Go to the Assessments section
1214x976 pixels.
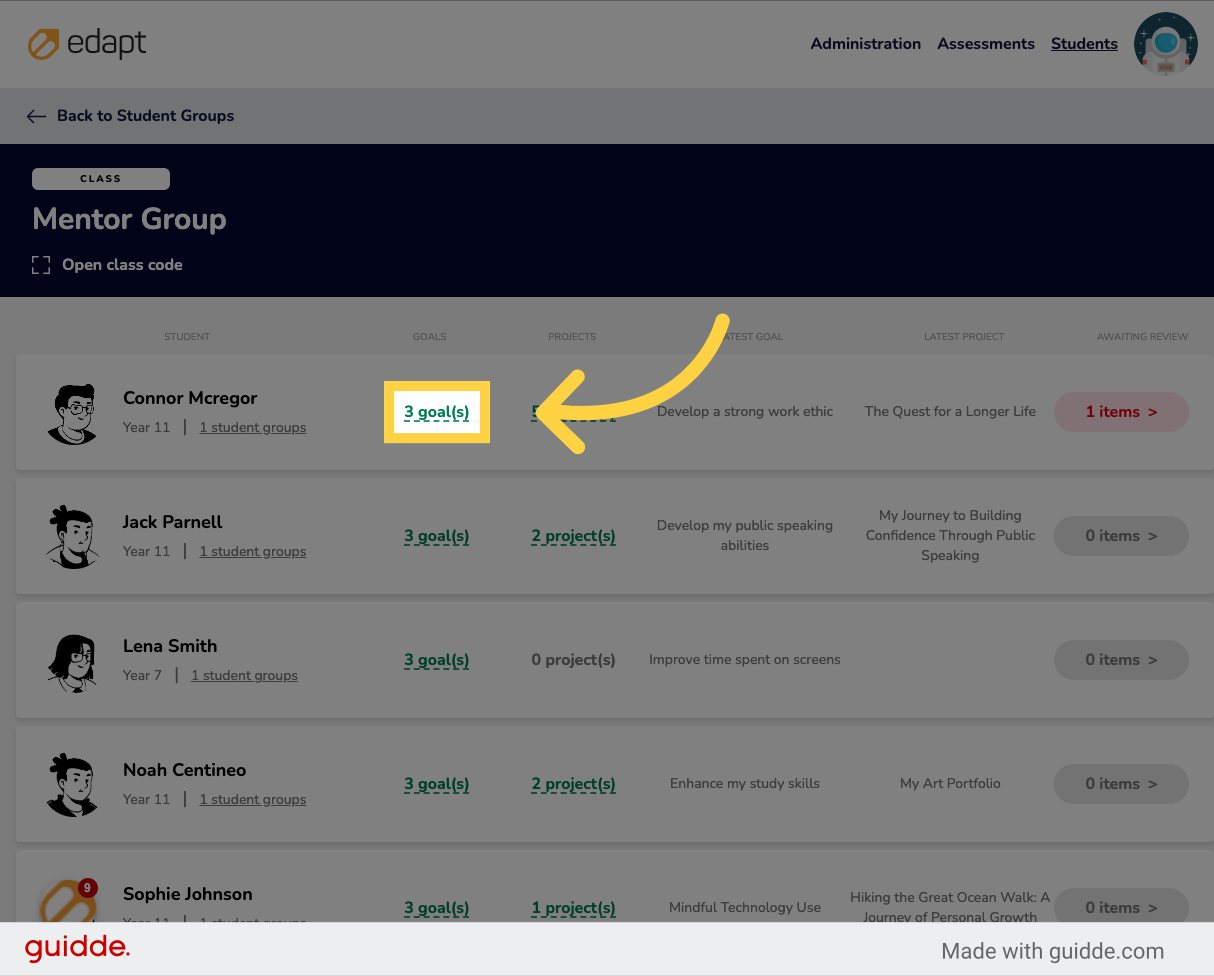pyautogui.click(x=986, y=44)
